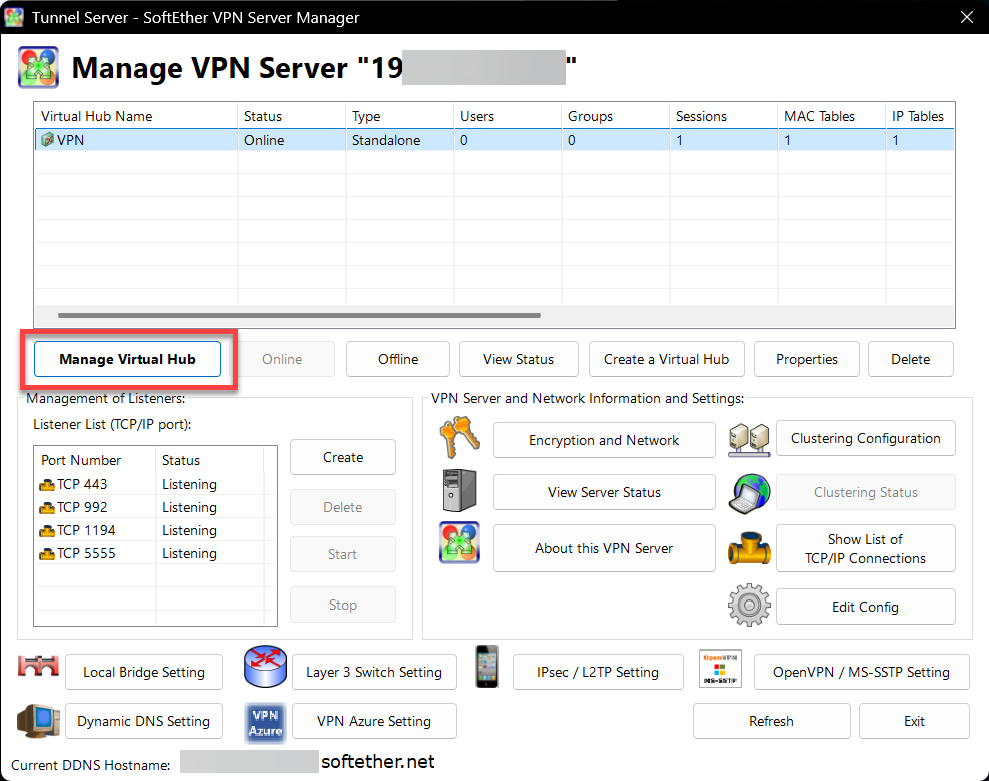Open About this VPN Server
Viewport: 989px width, 781px height.
pos(604,548)
